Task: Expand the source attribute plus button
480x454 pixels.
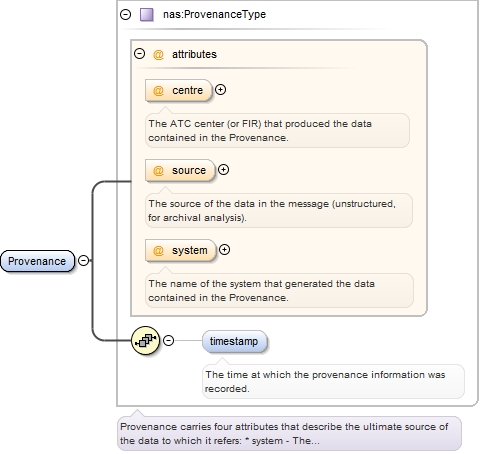Action: [x=223, y=170]
